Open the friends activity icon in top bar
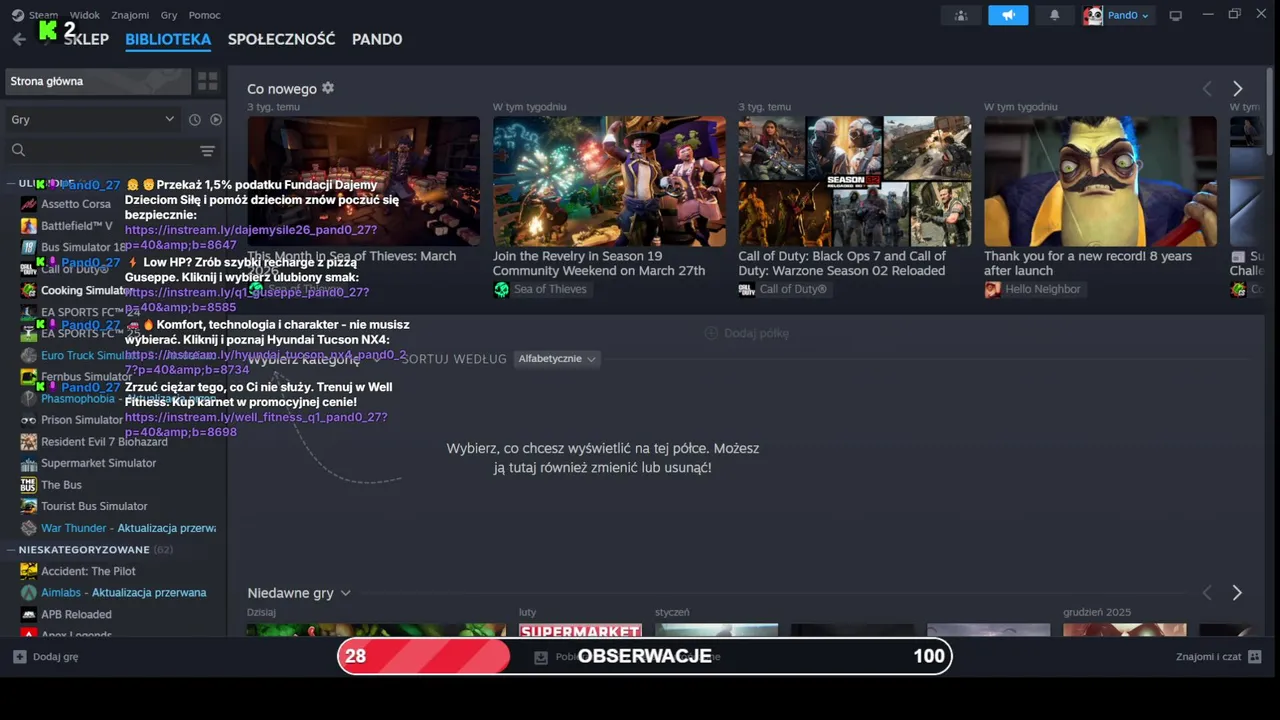Image resolution: width=1280 pixels, height=720 pixels. point(961,15)
